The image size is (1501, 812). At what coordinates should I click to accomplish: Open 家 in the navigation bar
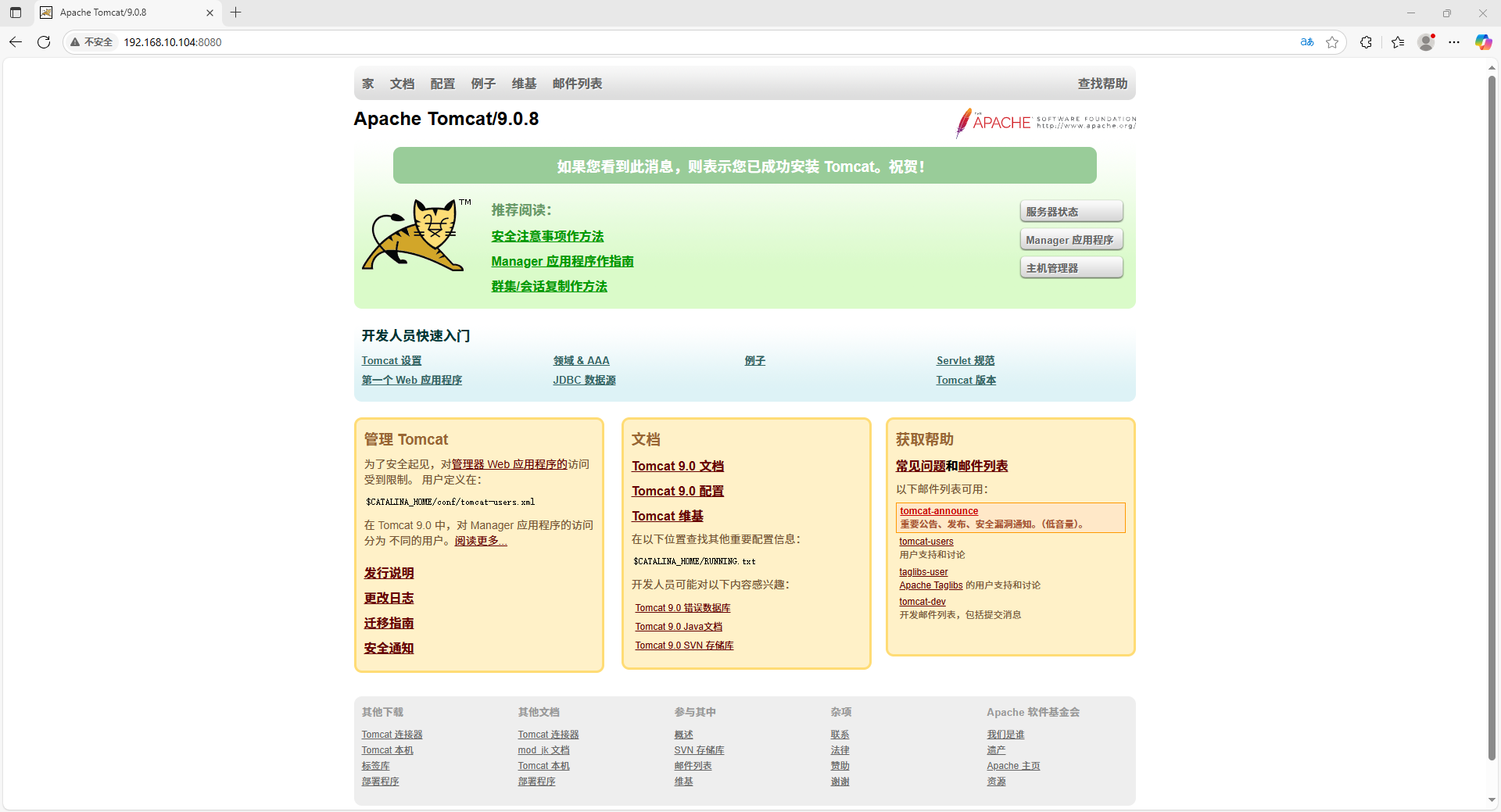(367, 84)
